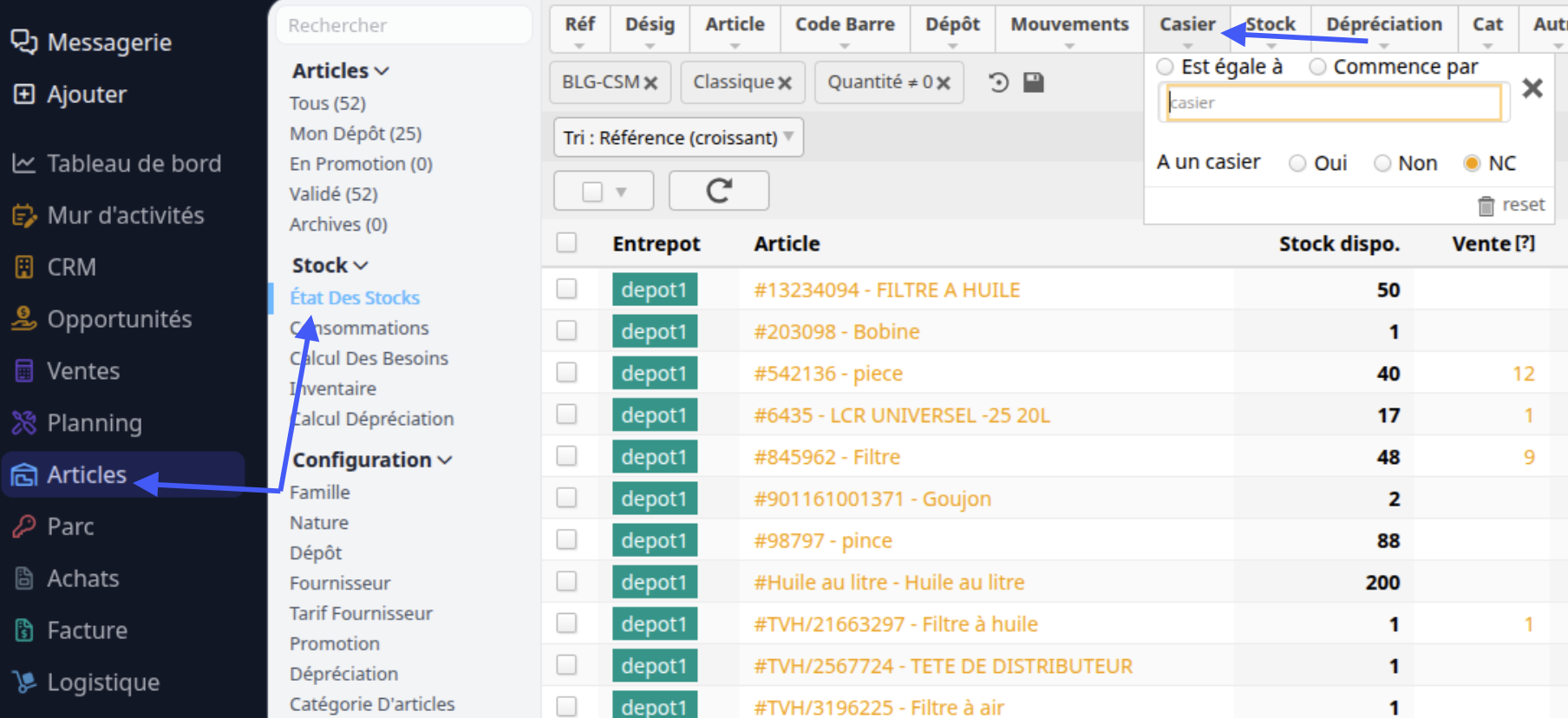Open the Dépréciation filter tab
Screen dimensions: 1568x718
pyautogui.click(x=1384, y=25)
